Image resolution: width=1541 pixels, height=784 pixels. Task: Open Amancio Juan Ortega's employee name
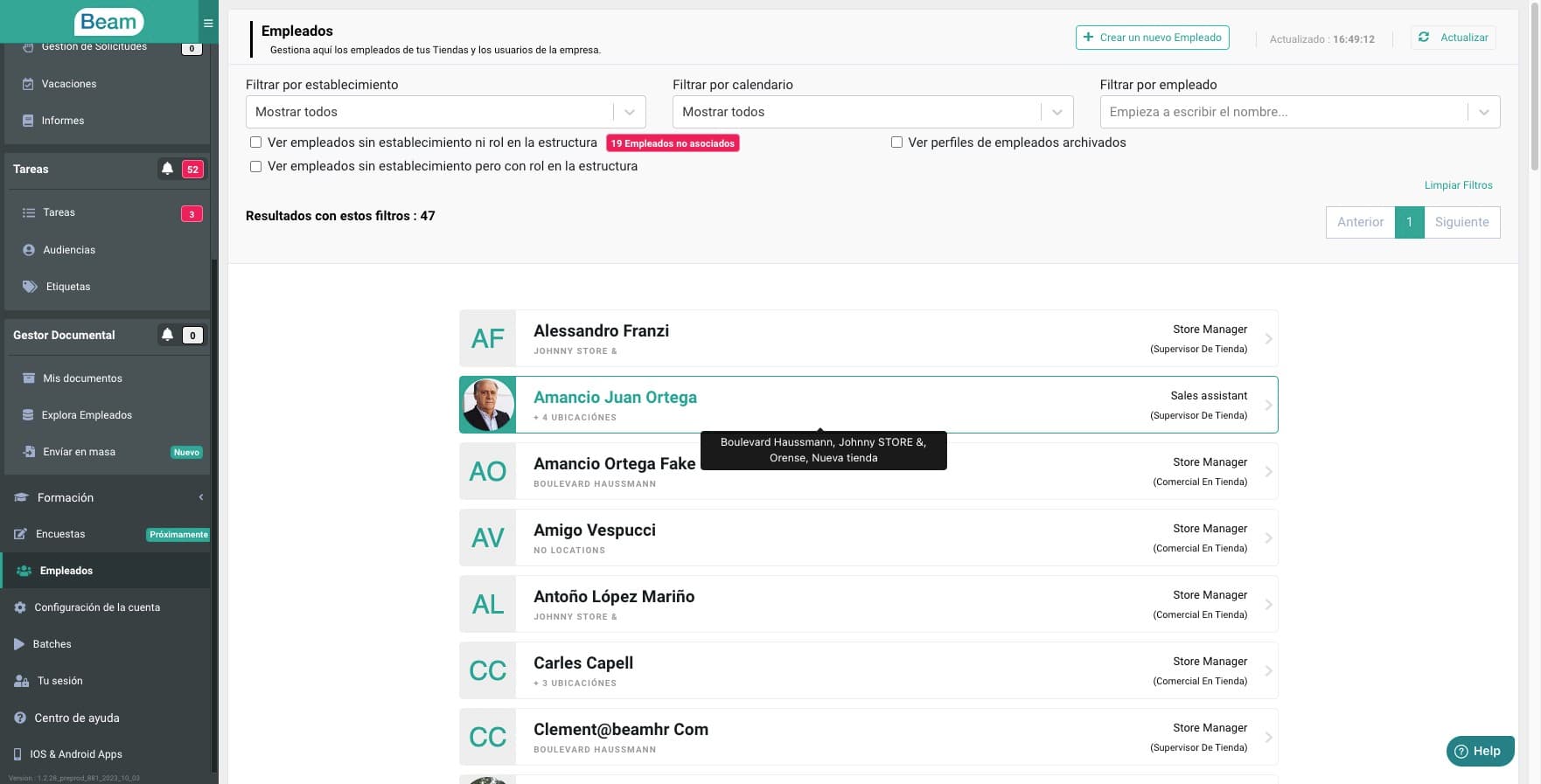point(616,398)
